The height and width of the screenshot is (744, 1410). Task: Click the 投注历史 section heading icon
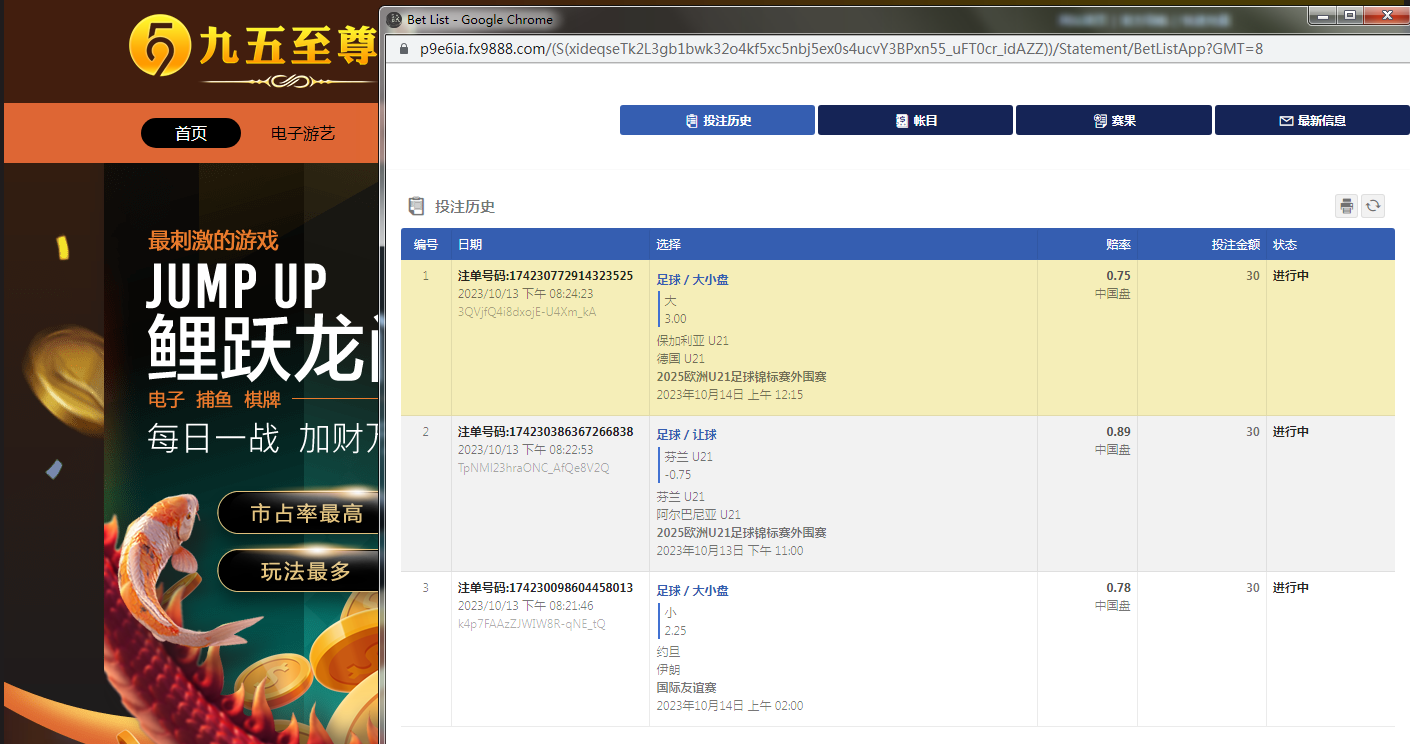(x=416, y=206)
